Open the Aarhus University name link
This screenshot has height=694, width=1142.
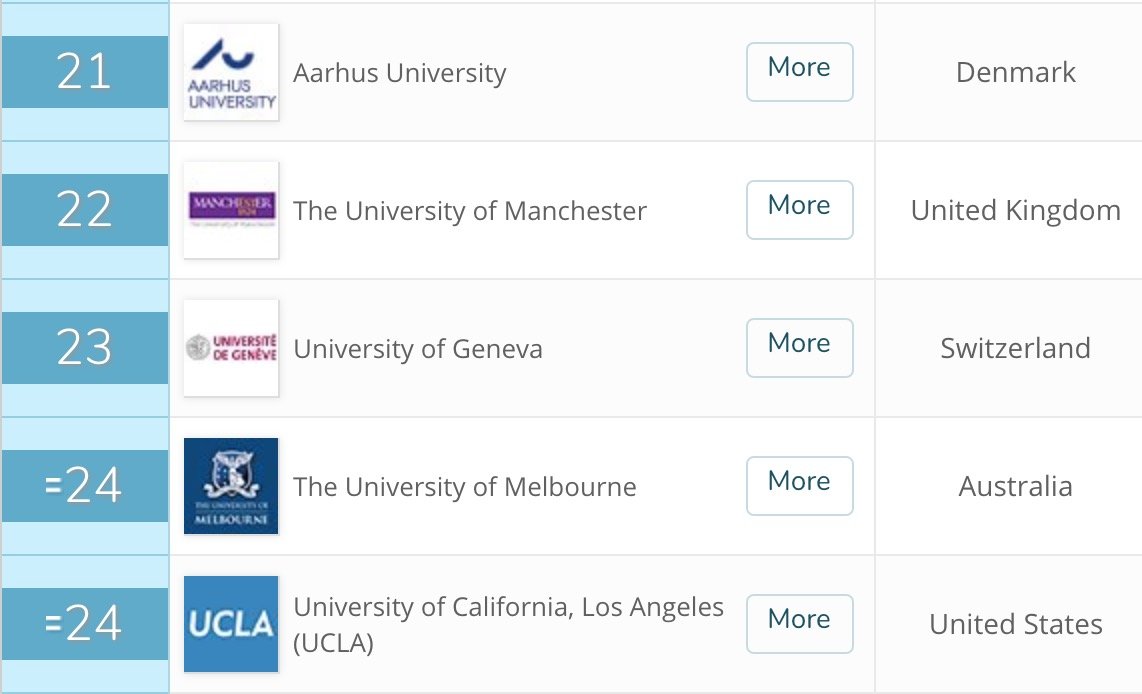tap(400, 73)
